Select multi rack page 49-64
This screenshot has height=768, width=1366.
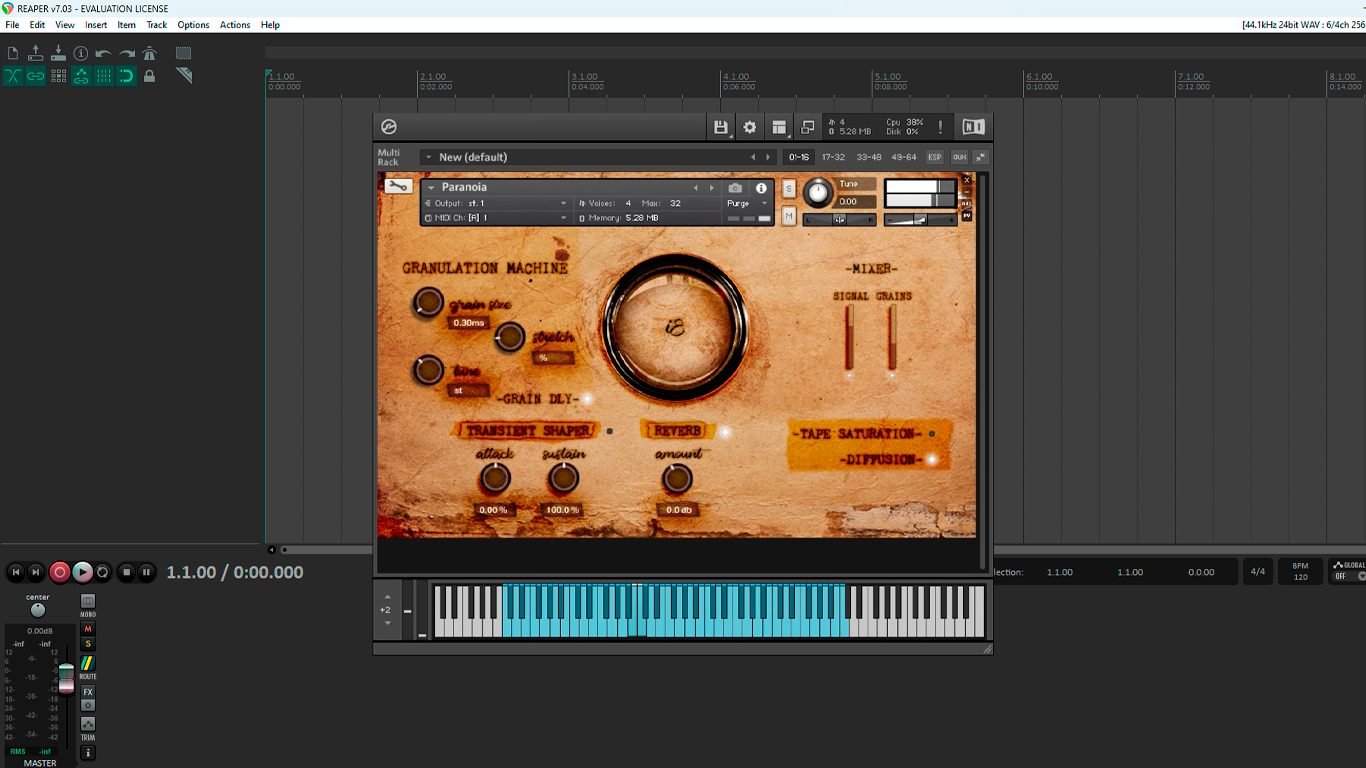[x=904, y=157]
